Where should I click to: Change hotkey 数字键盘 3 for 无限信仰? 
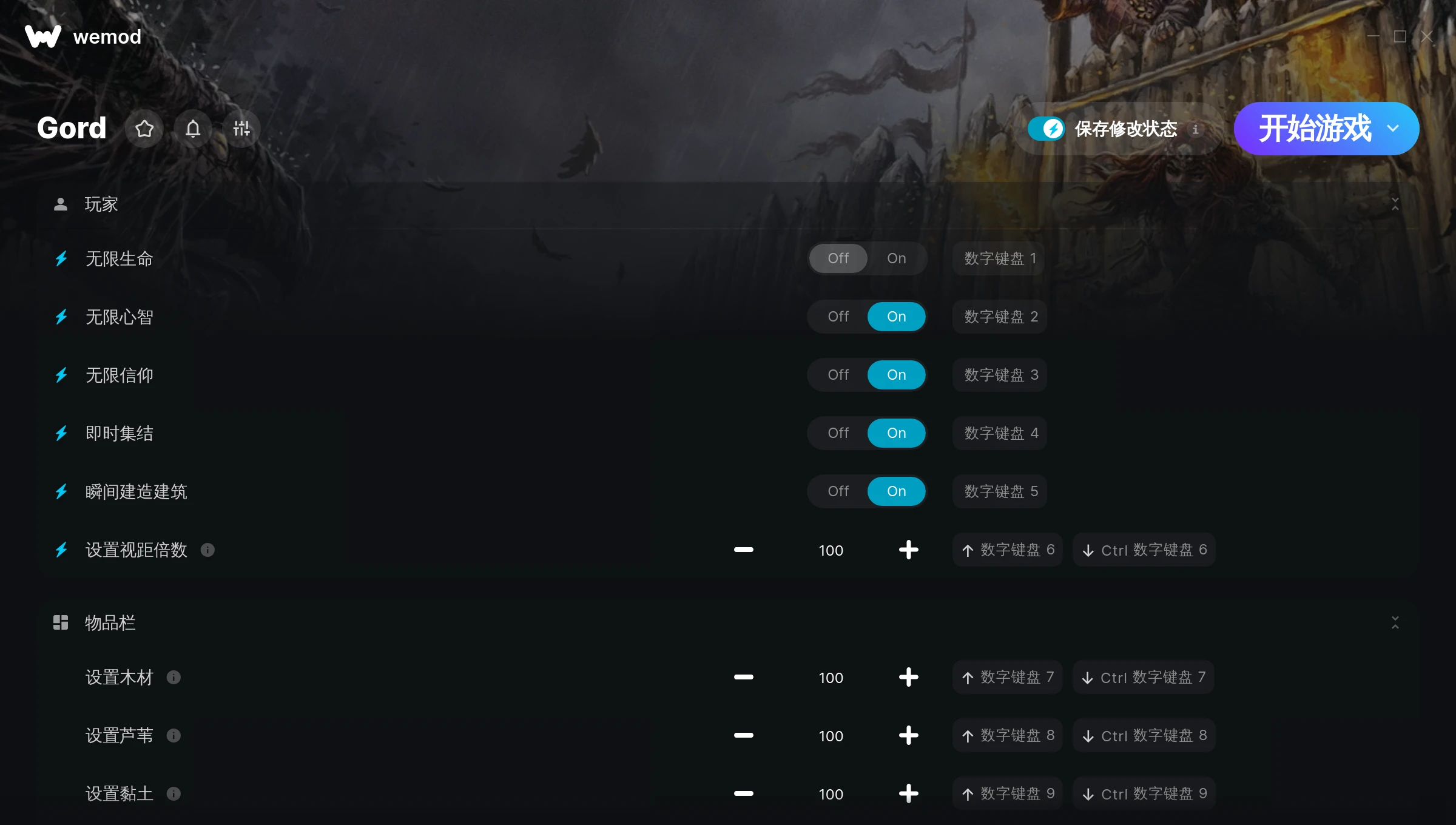pos(1000,375)
